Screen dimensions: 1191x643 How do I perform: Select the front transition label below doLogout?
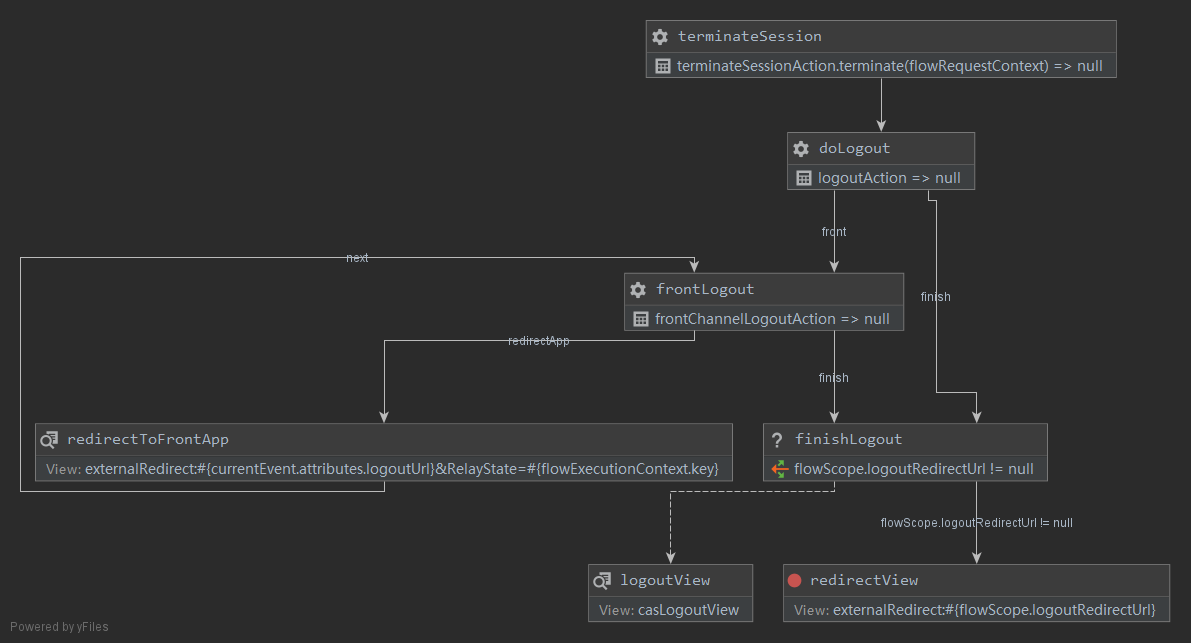(x=833, y=231)
